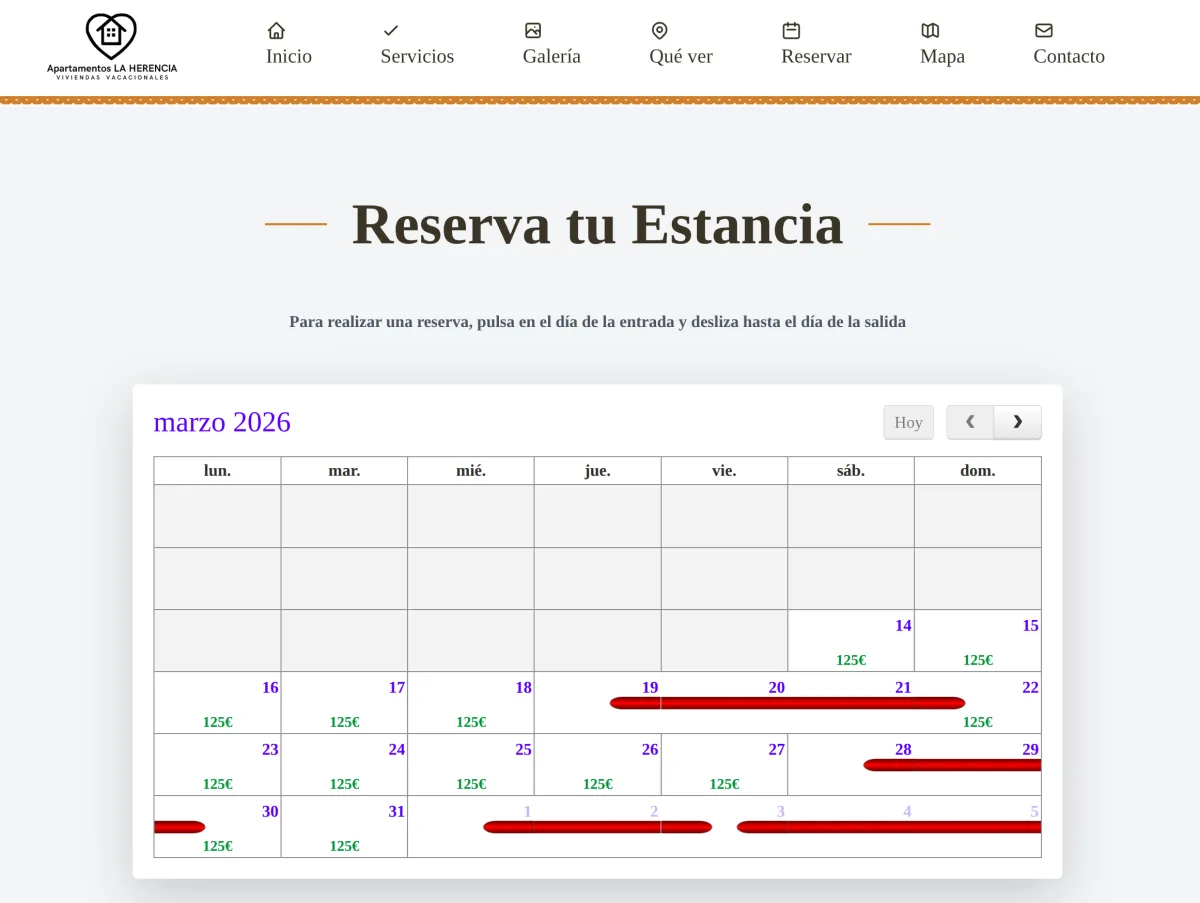Select the 125€ price under March 23
Image resolution: width=1200 pixels, height=903 pixels.
pos(216,784)
